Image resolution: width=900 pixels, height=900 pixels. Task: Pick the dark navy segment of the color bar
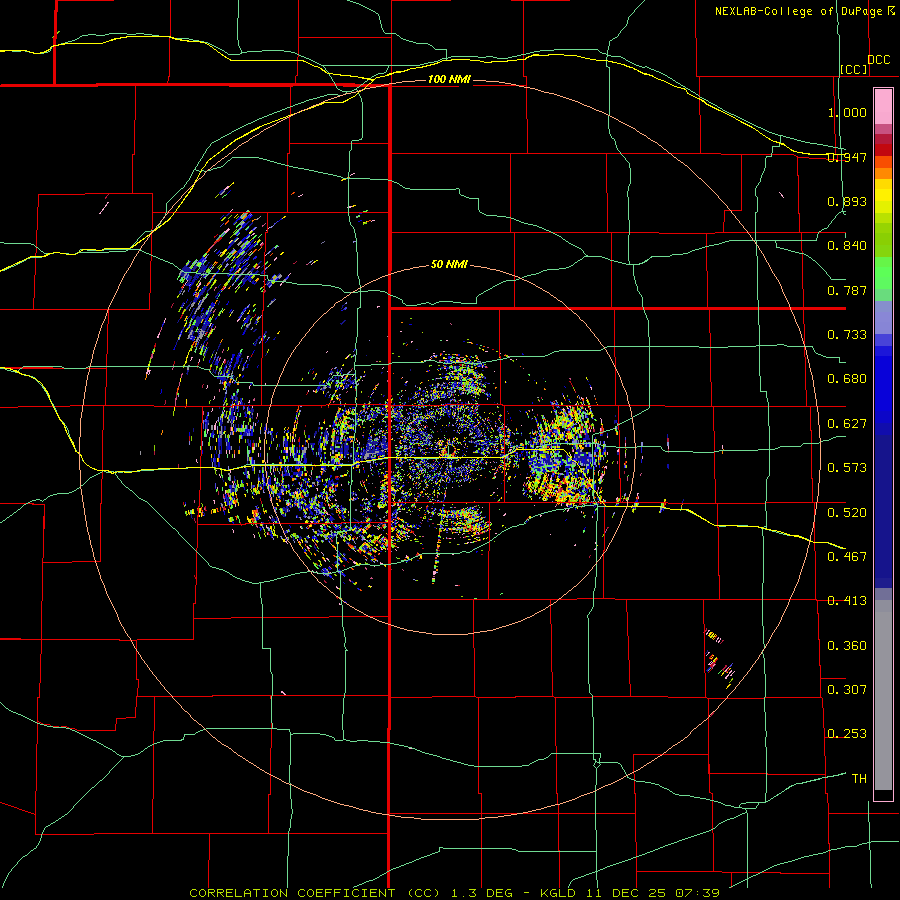tap(883, 511)
